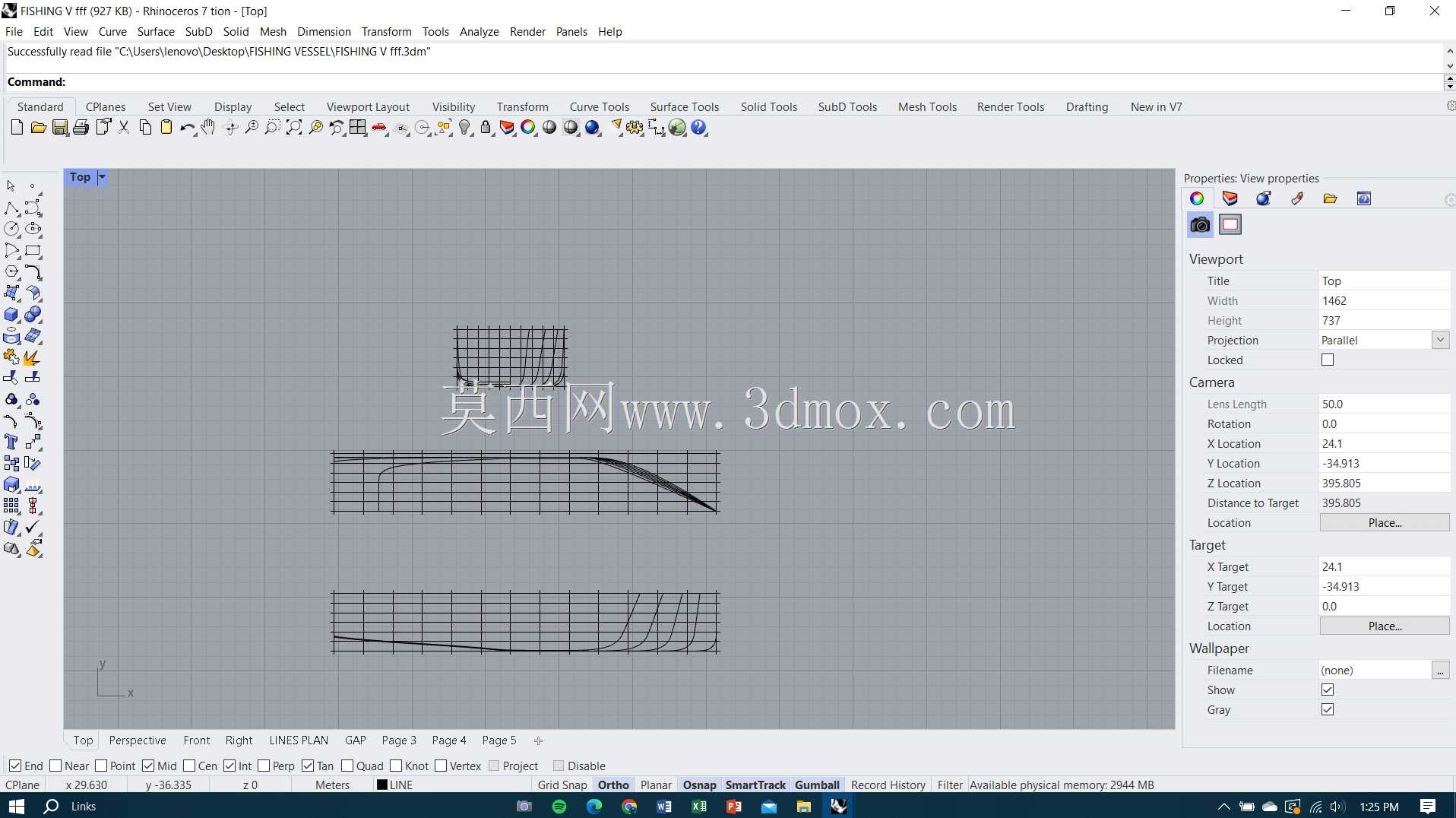Open Spotify from the taskbar
Viewport: 1456px width, 818px height.
tap(559, 807)
